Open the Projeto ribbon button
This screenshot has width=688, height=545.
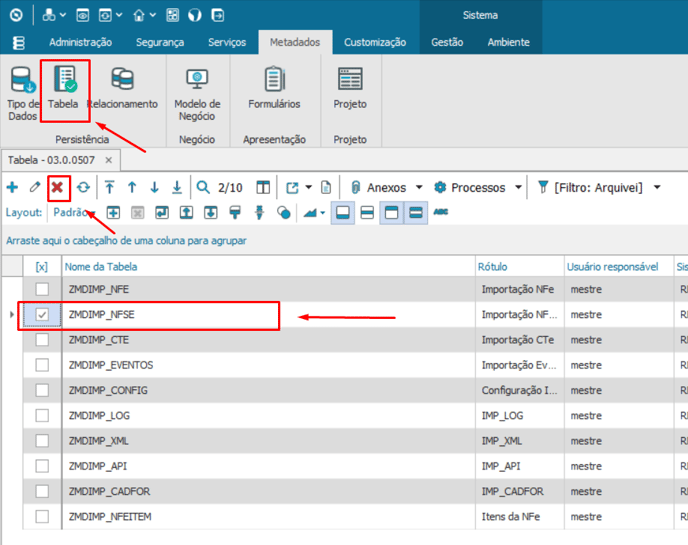[350, 87]
